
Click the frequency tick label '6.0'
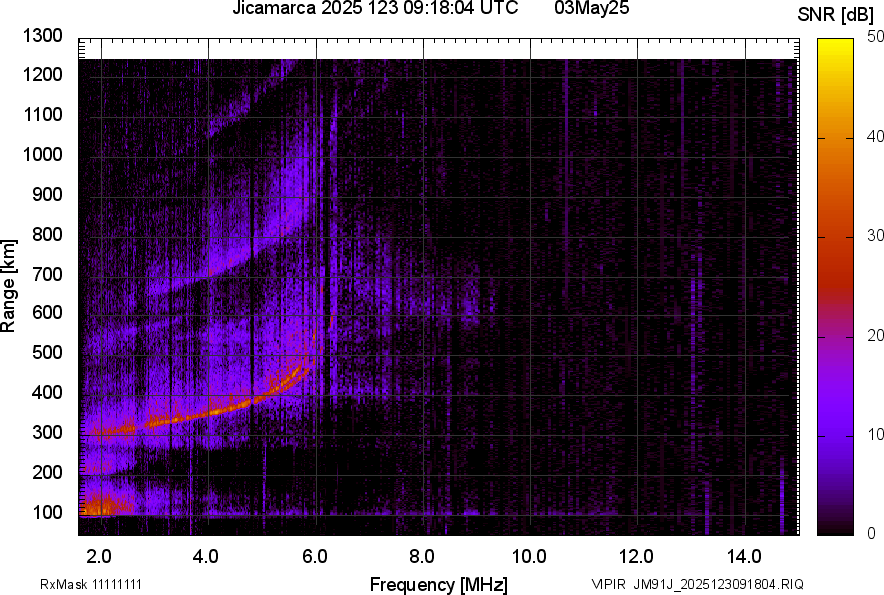click(315, 557)
